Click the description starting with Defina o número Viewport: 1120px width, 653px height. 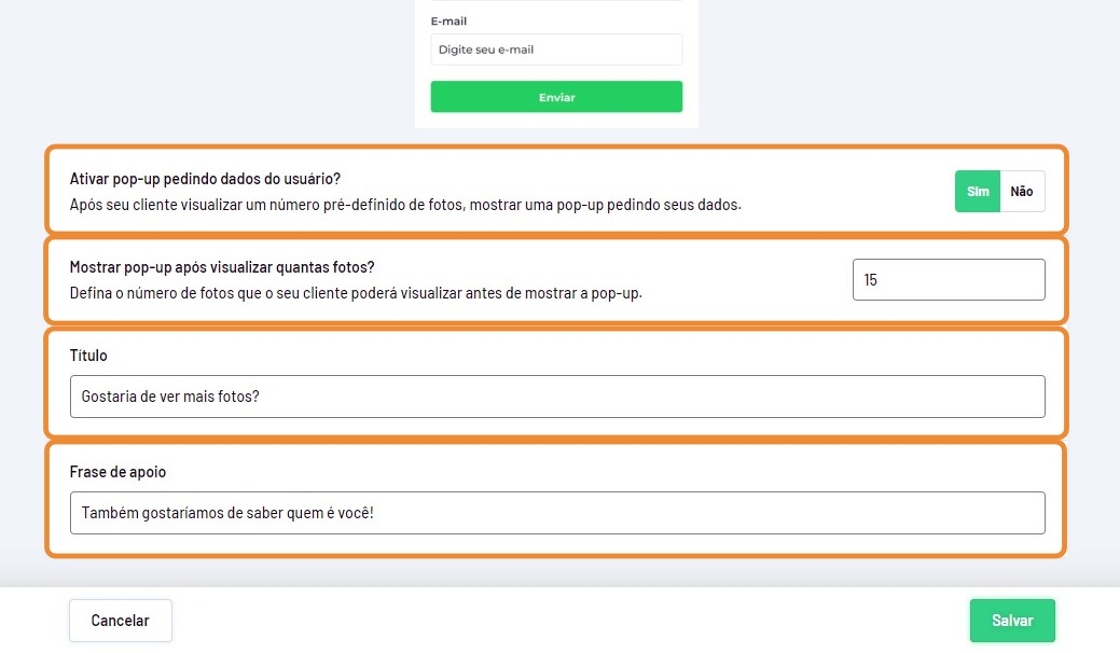point(355,294)
